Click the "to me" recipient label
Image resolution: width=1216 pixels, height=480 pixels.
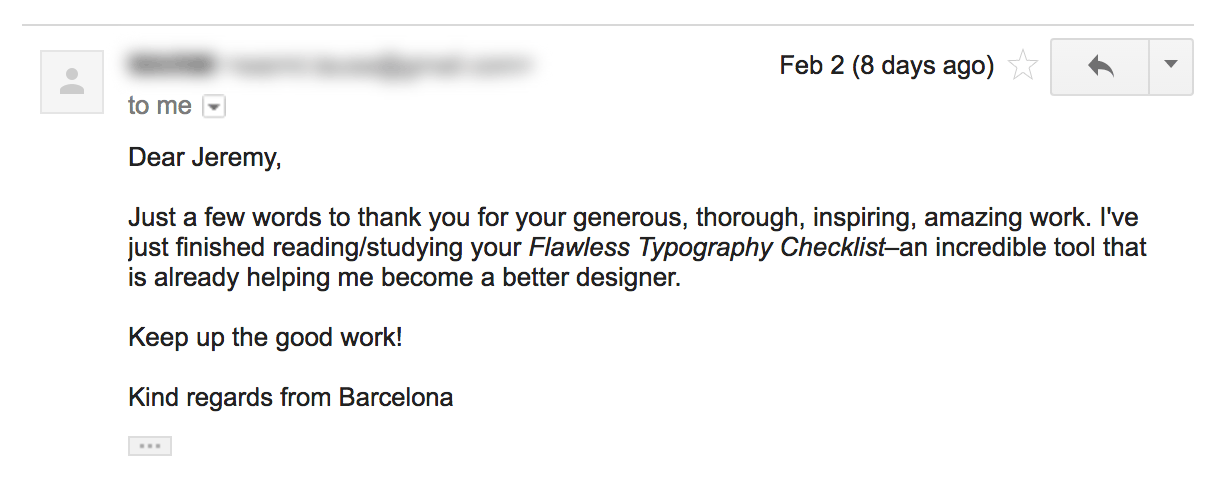(159, 106)
